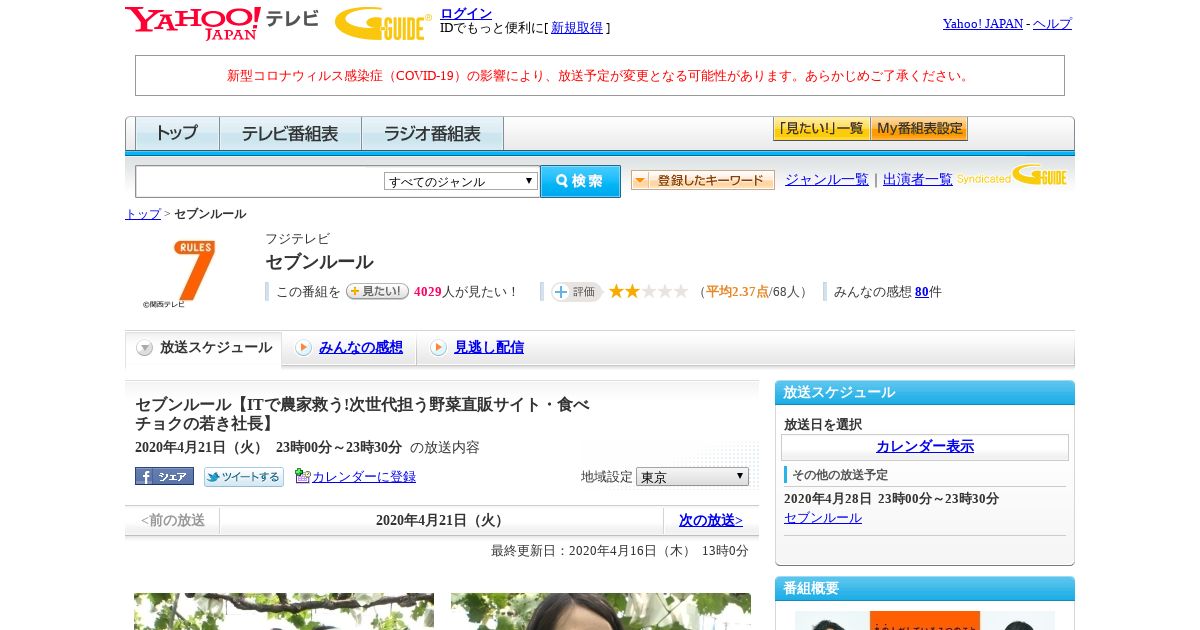The width and height of the screenshot is (1200, 630).
Task: Click the arrow icon beside 見逃し配信 tab
Action: pyautogui.click(x=438, y=348)
